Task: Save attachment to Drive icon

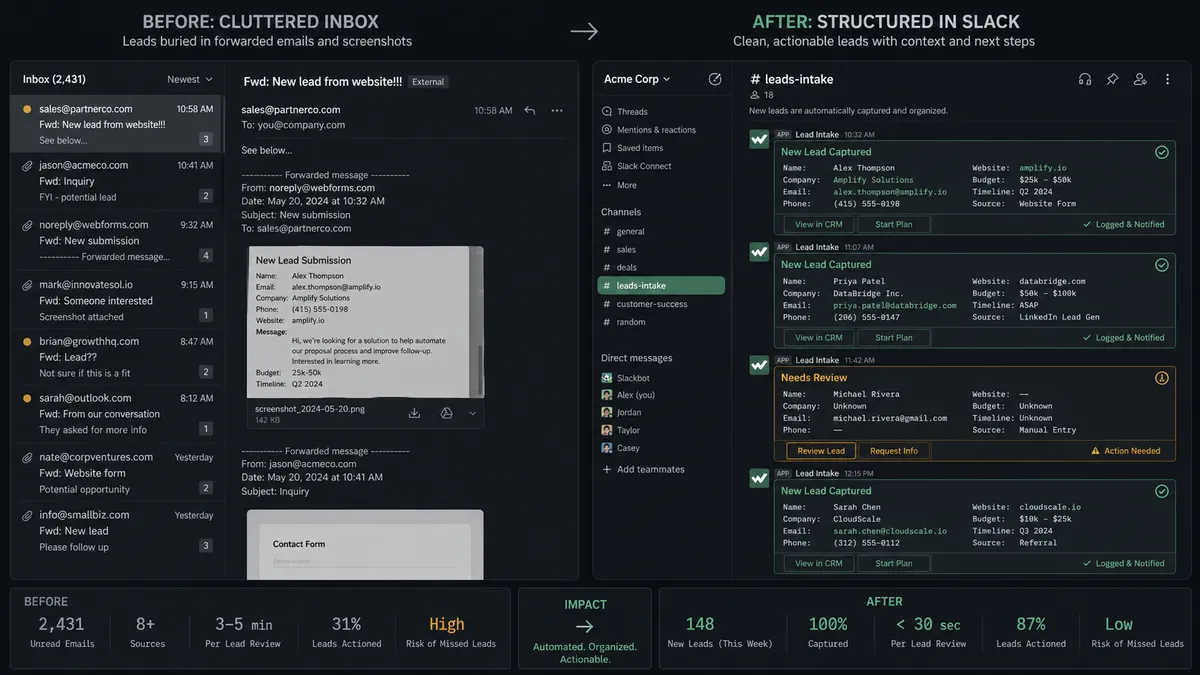Action: pyautogui.click(x=447, y=413)
